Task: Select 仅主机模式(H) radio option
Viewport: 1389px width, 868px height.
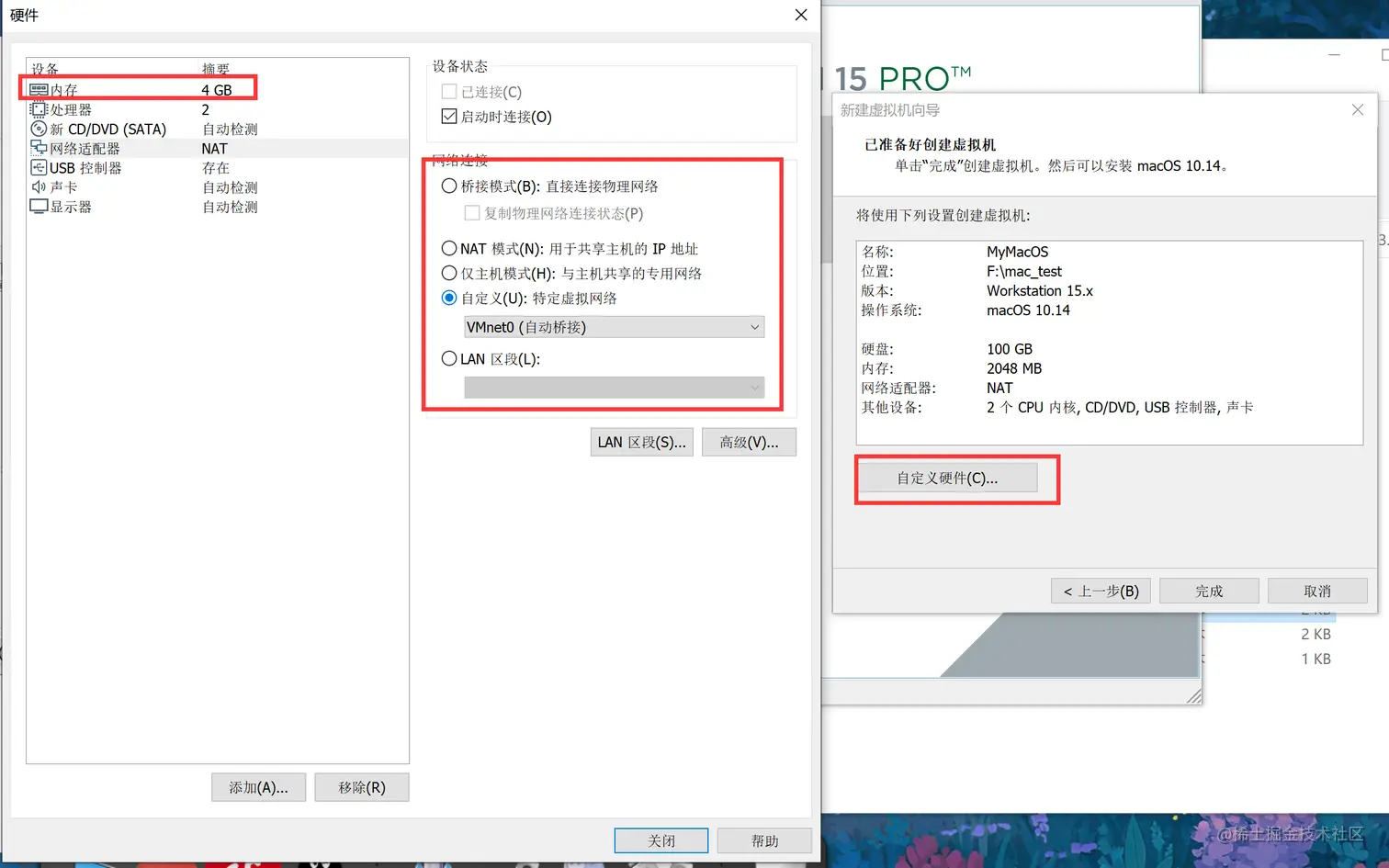Action: click(449, 273)
